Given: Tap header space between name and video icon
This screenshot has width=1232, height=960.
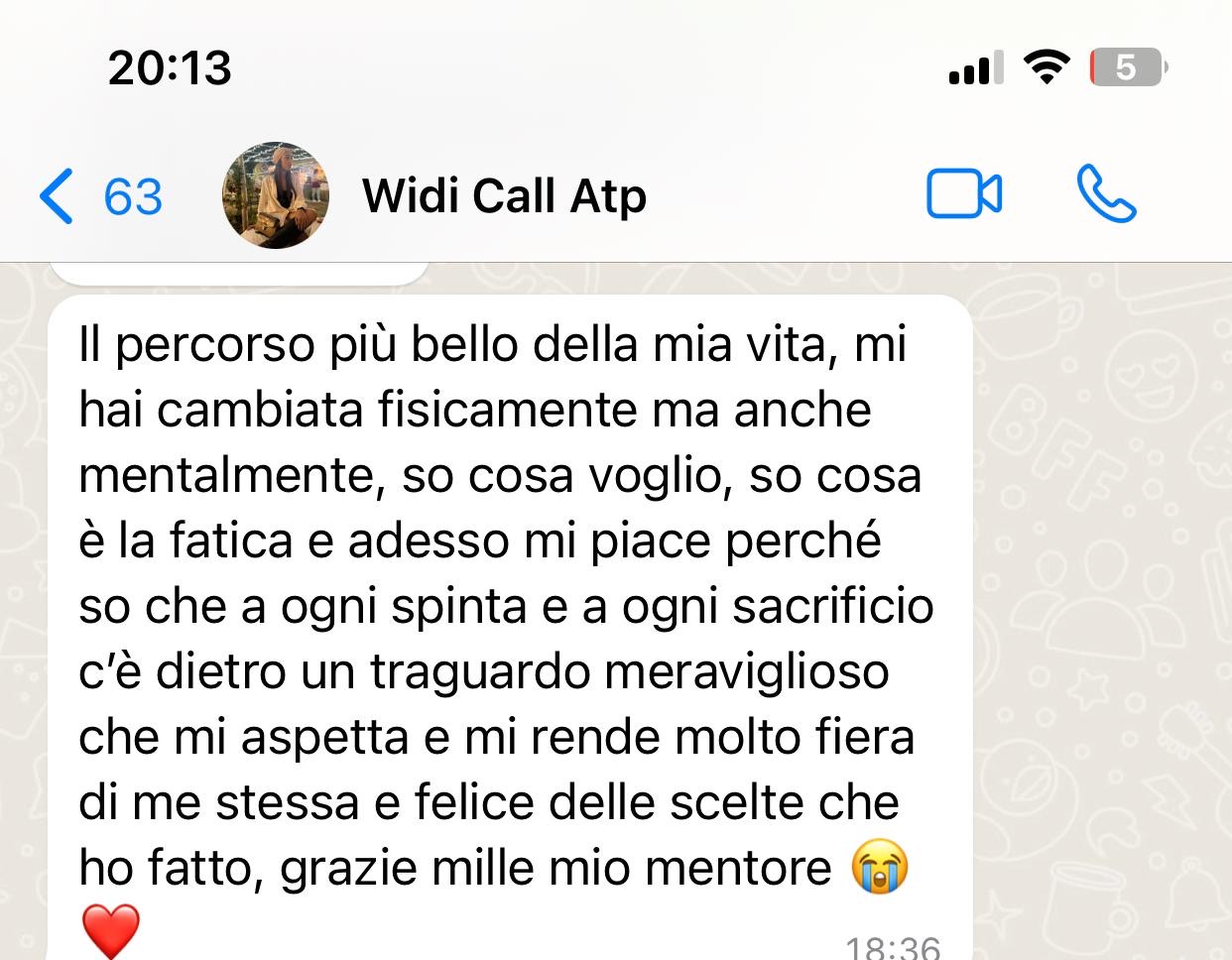Looking at the screenshot, I should click(786, 194).
